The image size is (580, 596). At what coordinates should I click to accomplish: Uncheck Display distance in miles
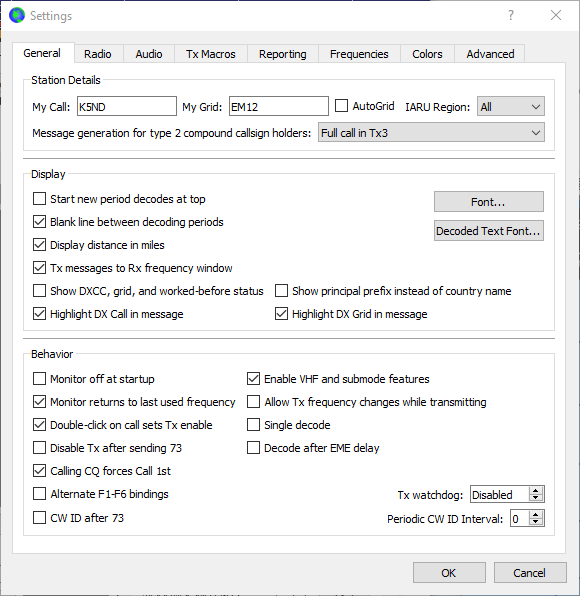pos(40,244)
